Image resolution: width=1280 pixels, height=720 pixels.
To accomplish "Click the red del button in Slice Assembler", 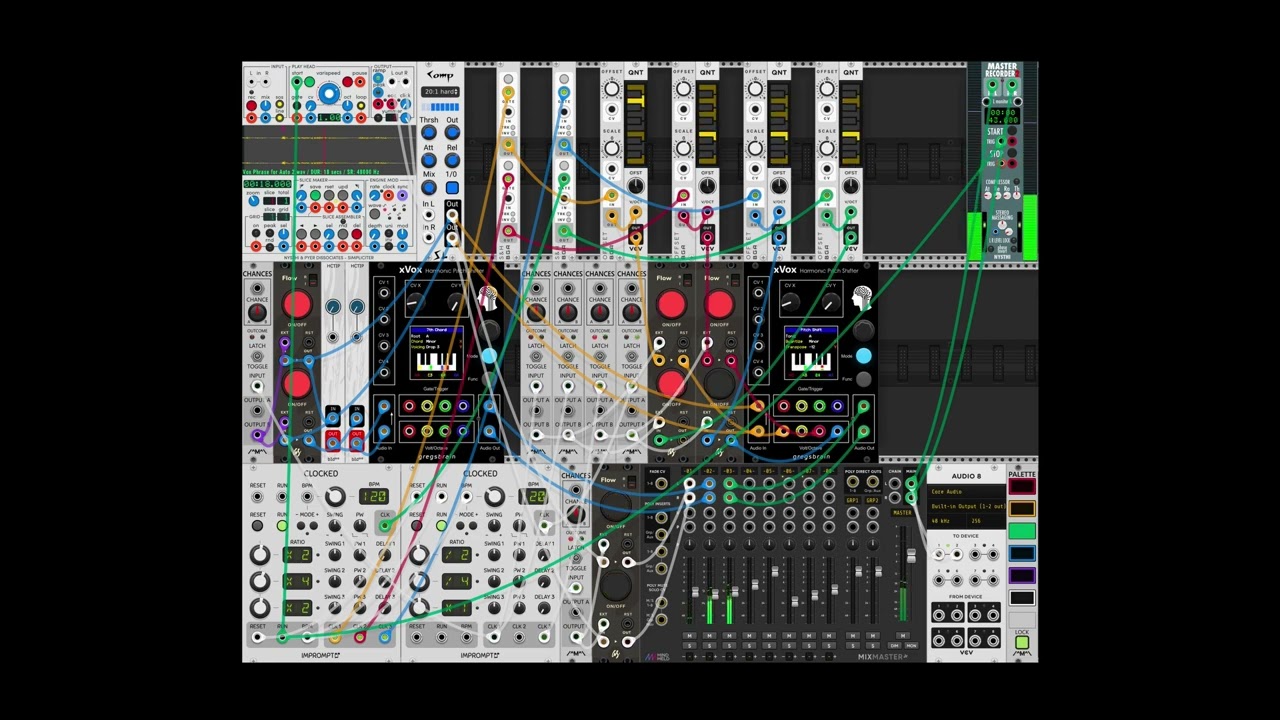I will pos(357,234).
